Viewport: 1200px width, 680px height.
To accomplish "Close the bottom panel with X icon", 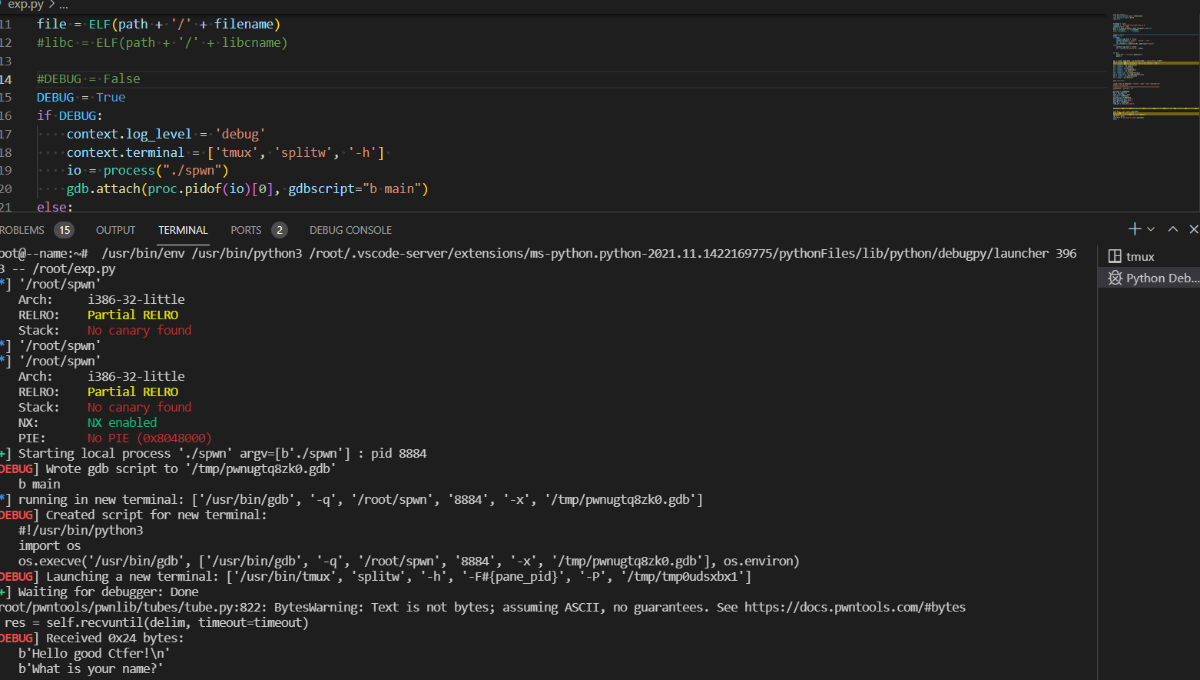I will point(1194,229).
